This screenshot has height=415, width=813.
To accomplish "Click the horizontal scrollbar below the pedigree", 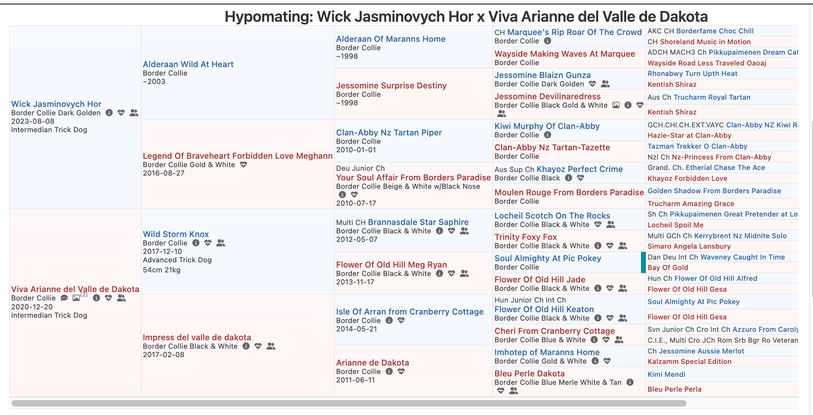I will click(x=348, y=403).
